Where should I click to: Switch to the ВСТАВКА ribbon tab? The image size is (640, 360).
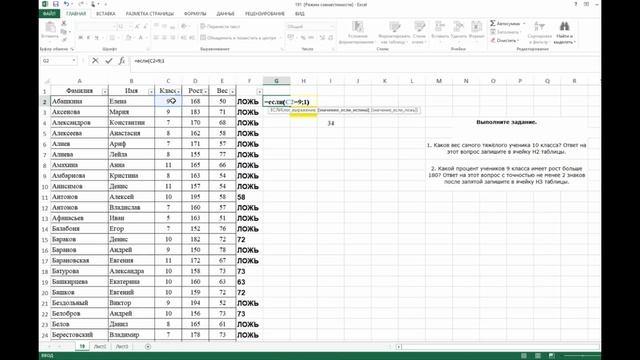click(x=106, y=13)
